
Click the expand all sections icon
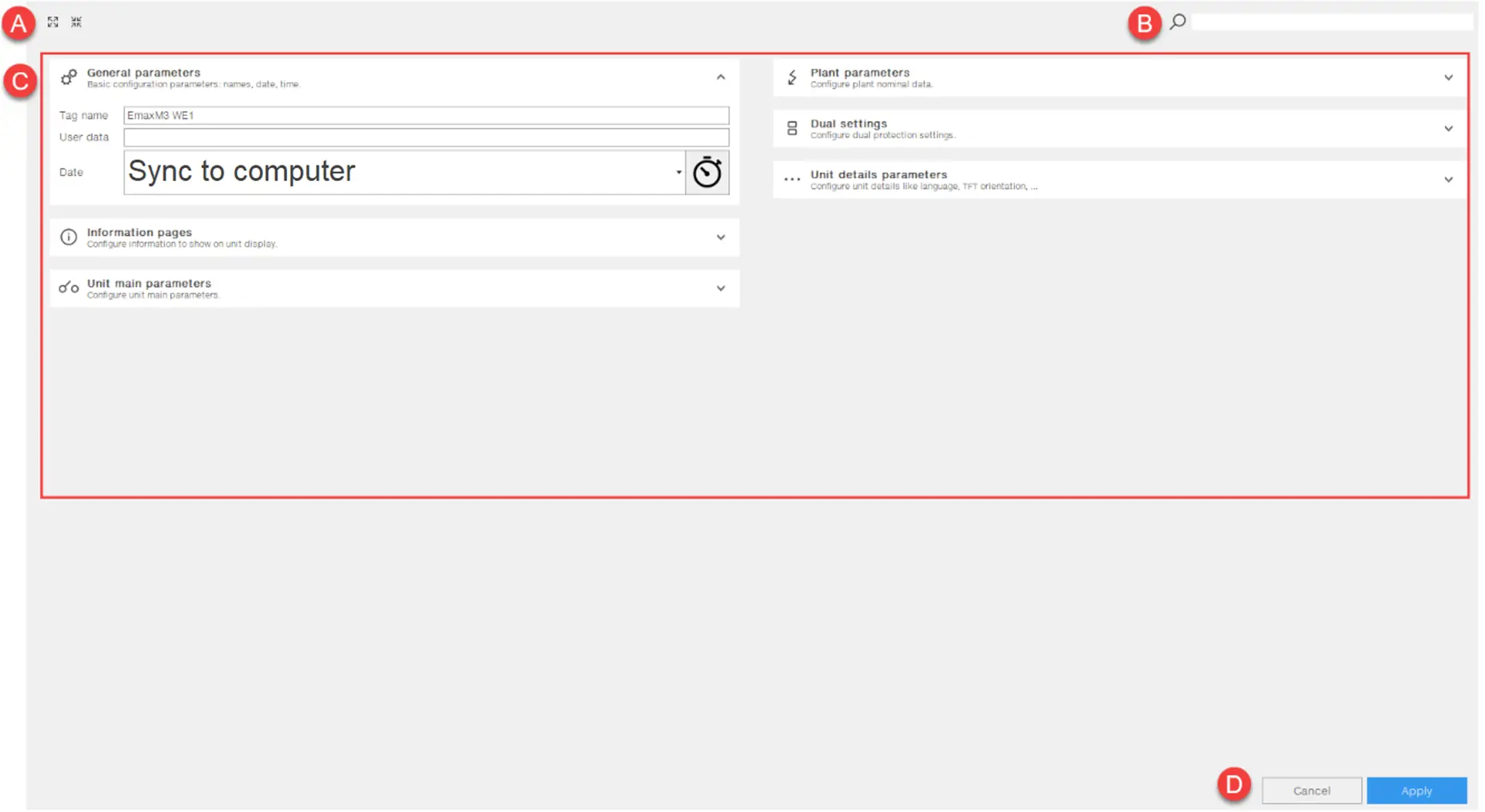(53, 22)
